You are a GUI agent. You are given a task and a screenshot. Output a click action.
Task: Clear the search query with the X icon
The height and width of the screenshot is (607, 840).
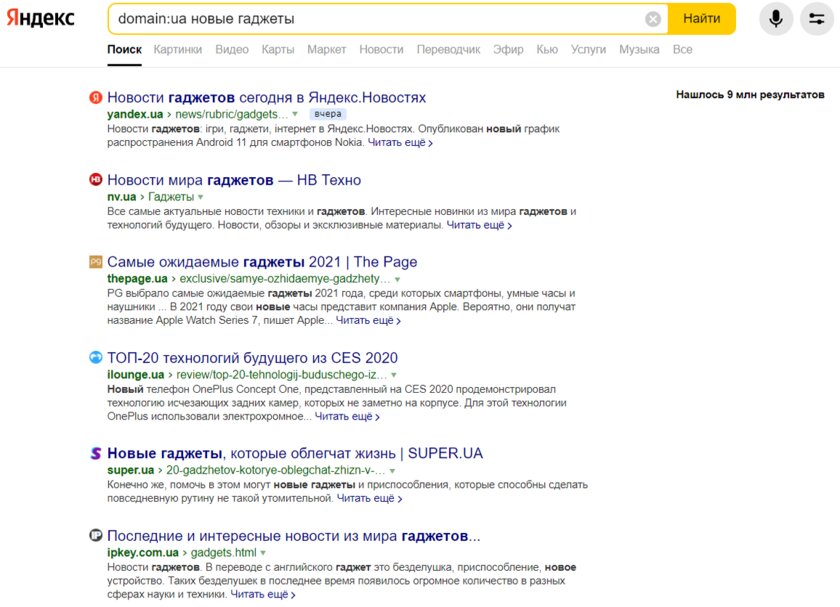tap(652, 19)
